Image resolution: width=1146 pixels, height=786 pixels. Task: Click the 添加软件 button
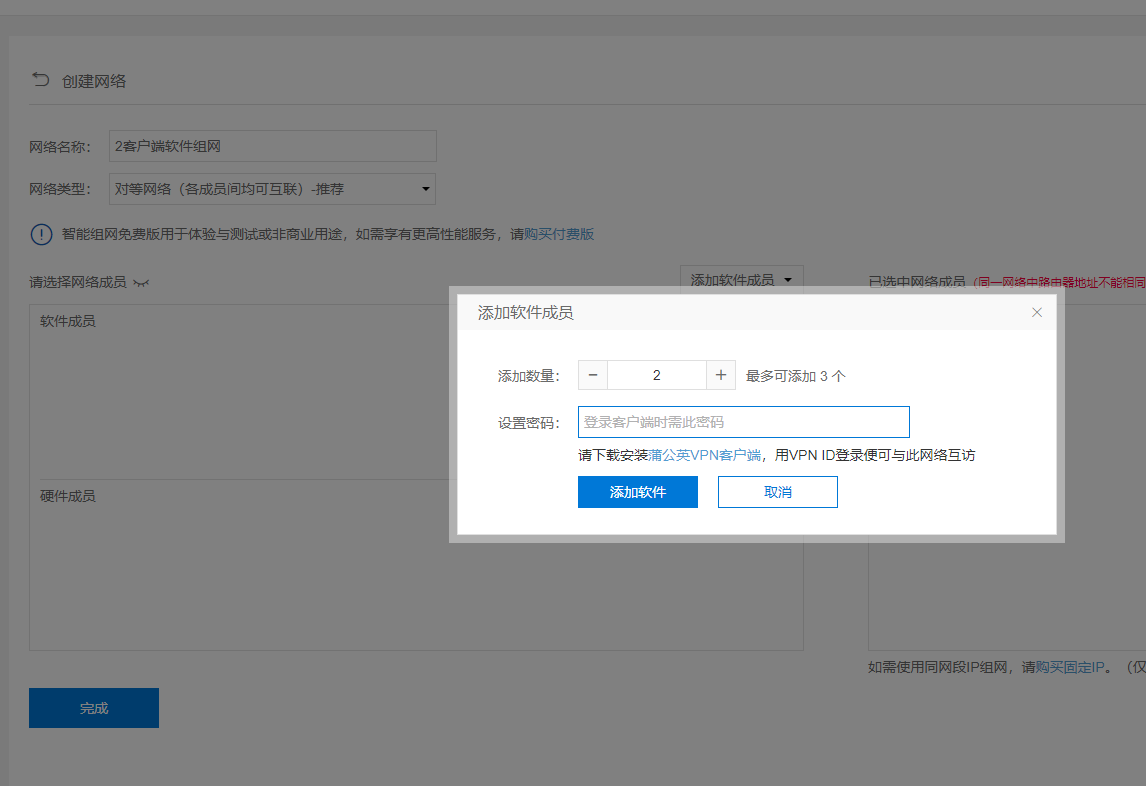coord(637,491)
